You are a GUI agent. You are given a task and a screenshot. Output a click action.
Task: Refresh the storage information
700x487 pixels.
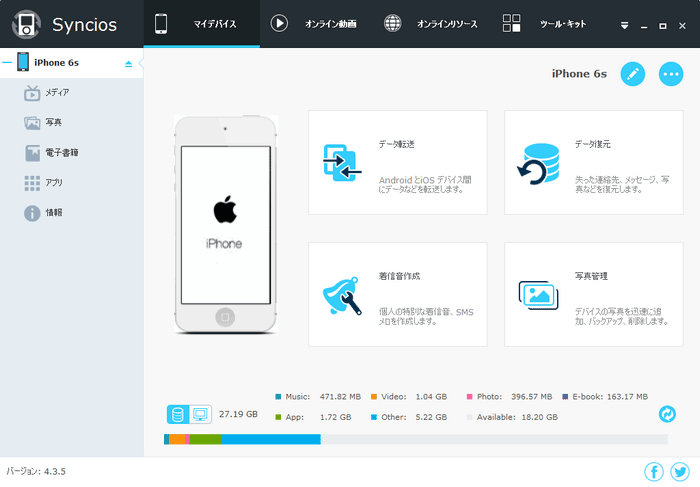click(x=667, y=414)
